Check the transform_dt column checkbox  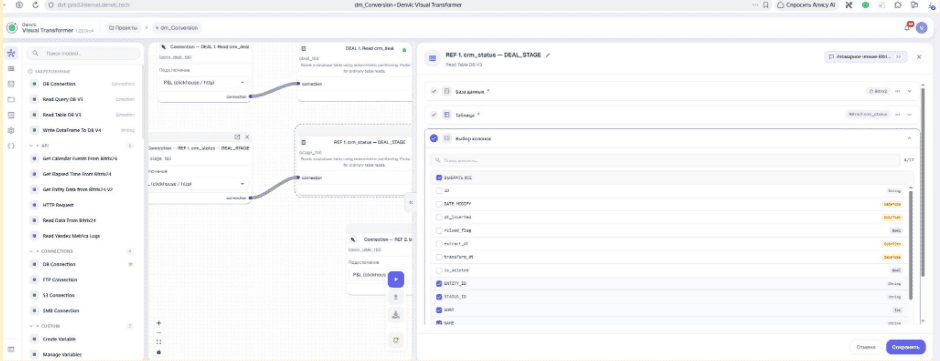pyautogui.click(x=439, y=257)
